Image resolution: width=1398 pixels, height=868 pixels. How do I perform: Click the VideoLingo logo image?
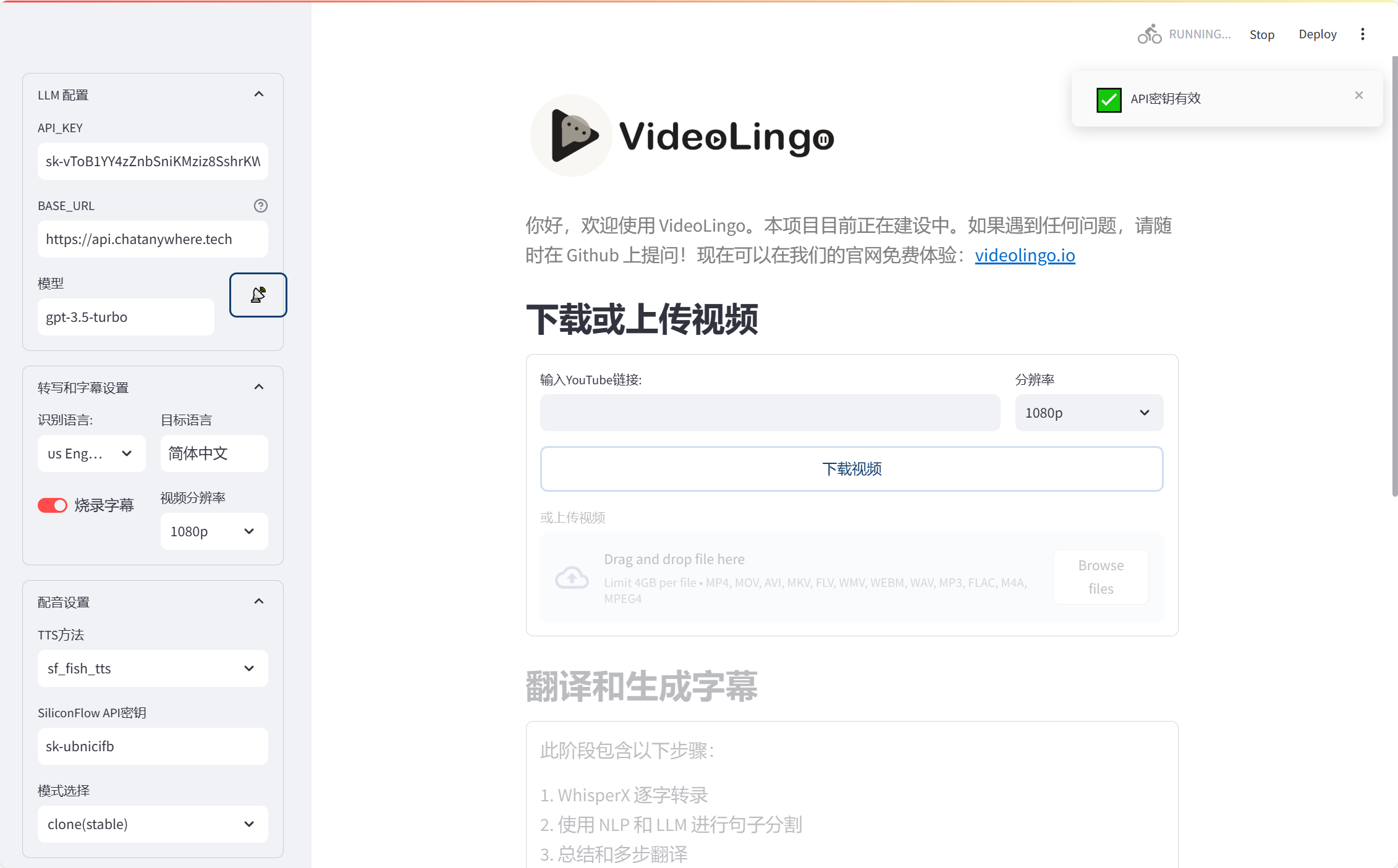[682, 136]
